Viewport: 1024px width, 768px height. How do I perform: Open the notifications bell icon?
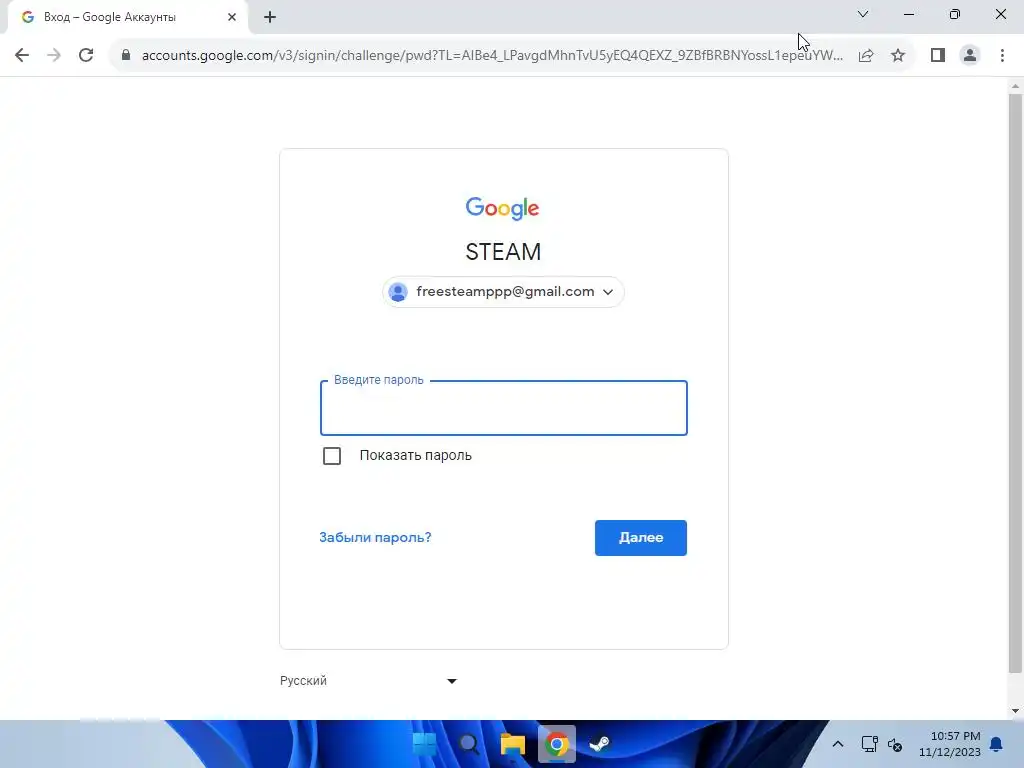tap(997, 744)
